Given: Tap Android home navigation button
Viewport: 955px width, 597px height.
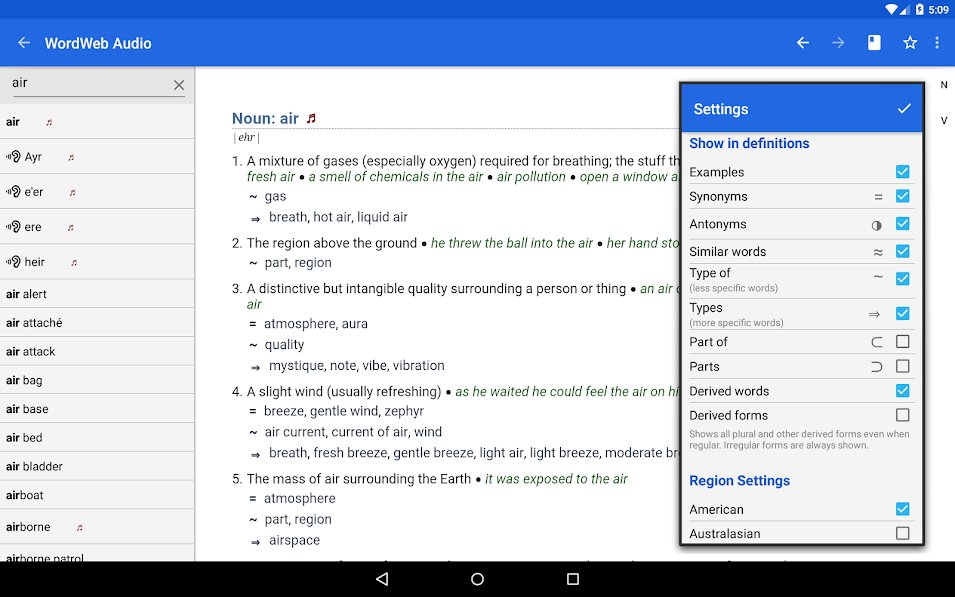Looking at the screenshot, I should 478,579.
